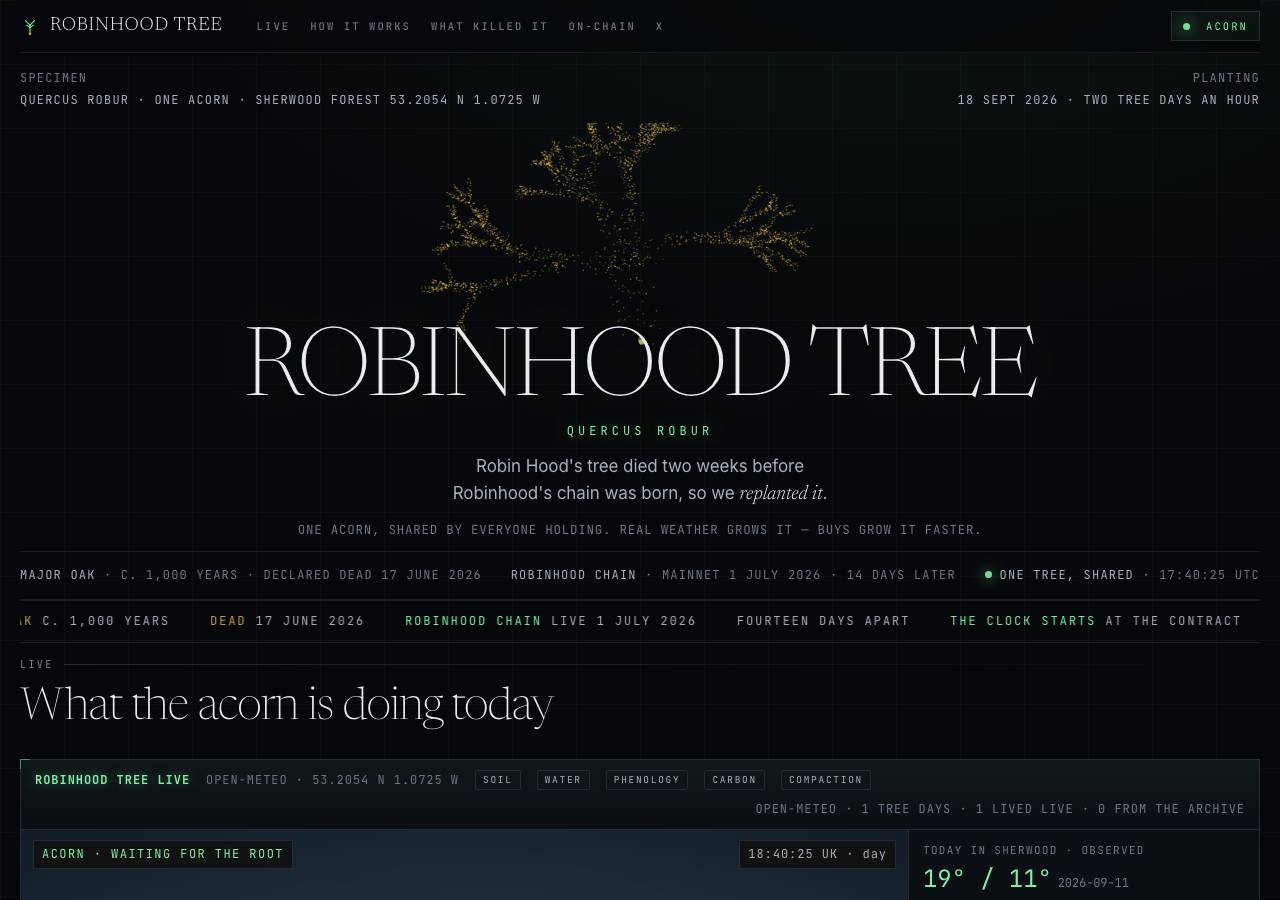Select the Compaction tag chip
1280x900 pixels.
pyautogui.click(x=826, y=780)
